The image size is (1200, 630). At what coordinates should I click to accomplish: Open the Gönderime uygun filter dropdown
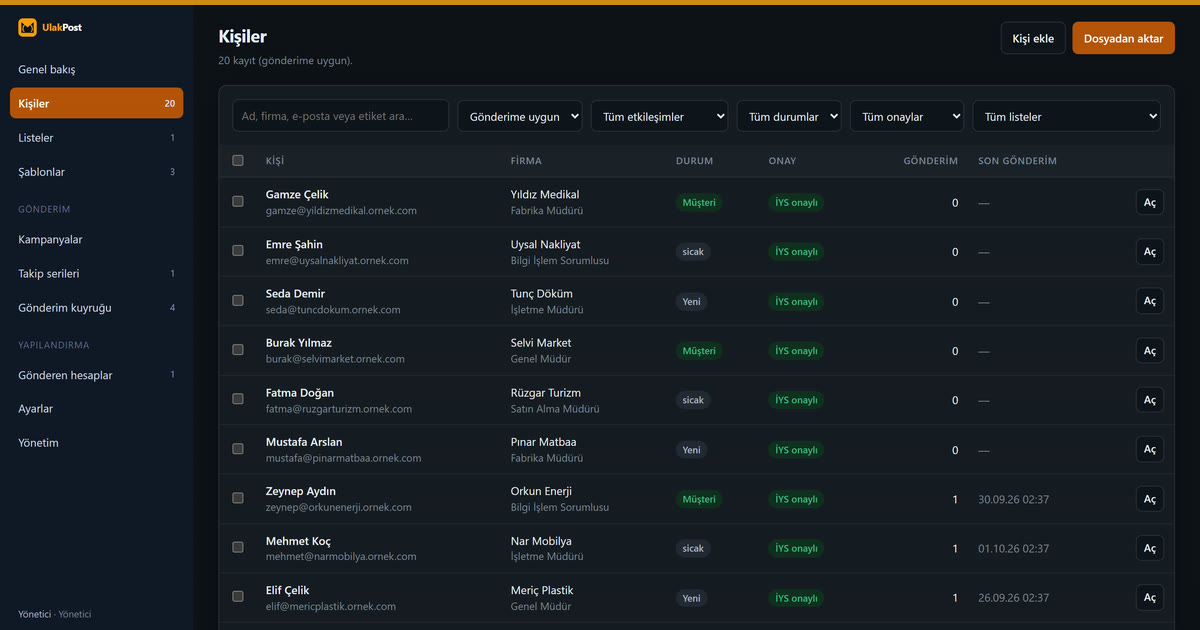point(520,116)
